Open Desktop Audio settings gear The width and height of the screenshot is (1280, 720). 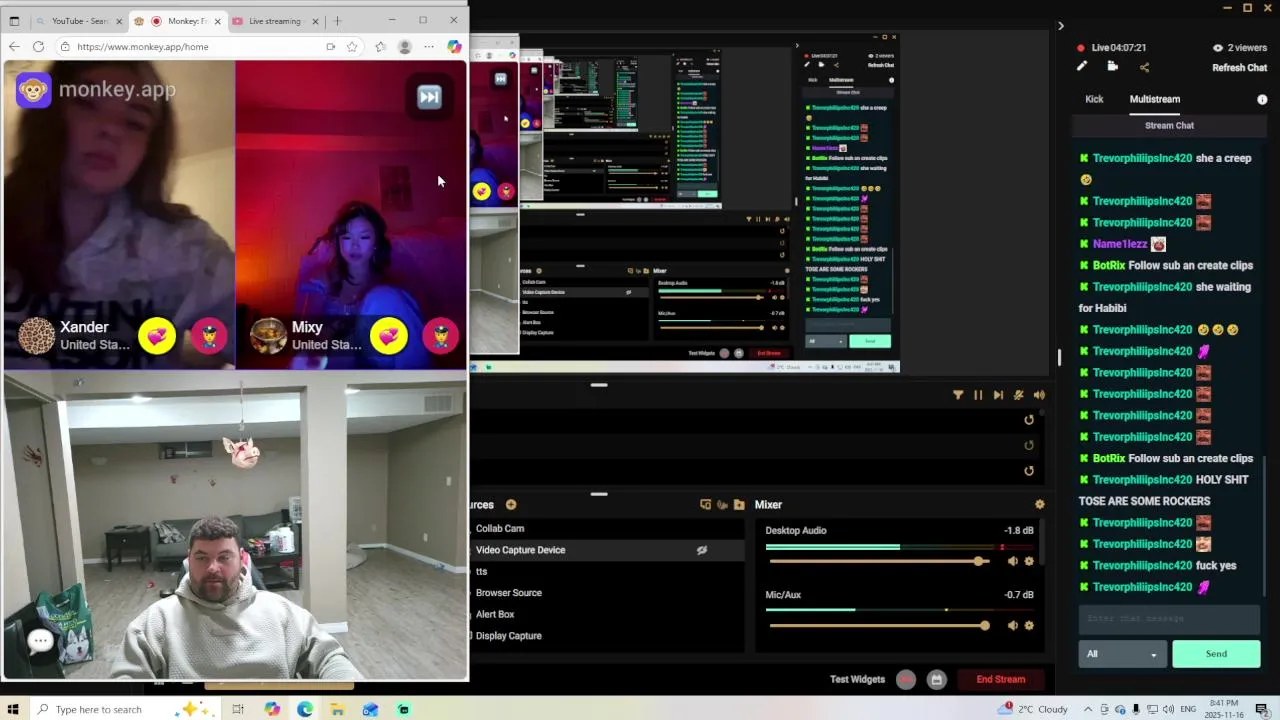(1029, 562)
